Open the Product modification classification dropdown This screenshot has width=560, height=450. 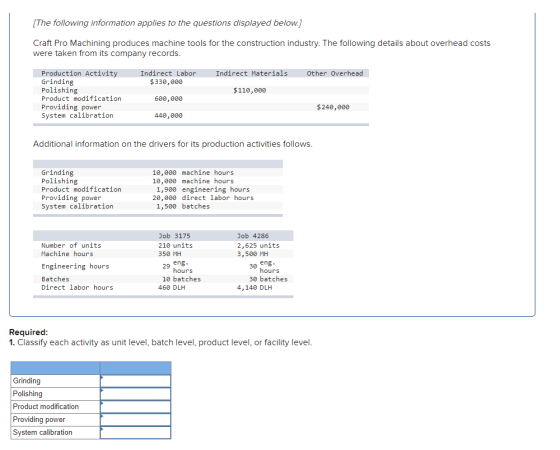(135, 407)
